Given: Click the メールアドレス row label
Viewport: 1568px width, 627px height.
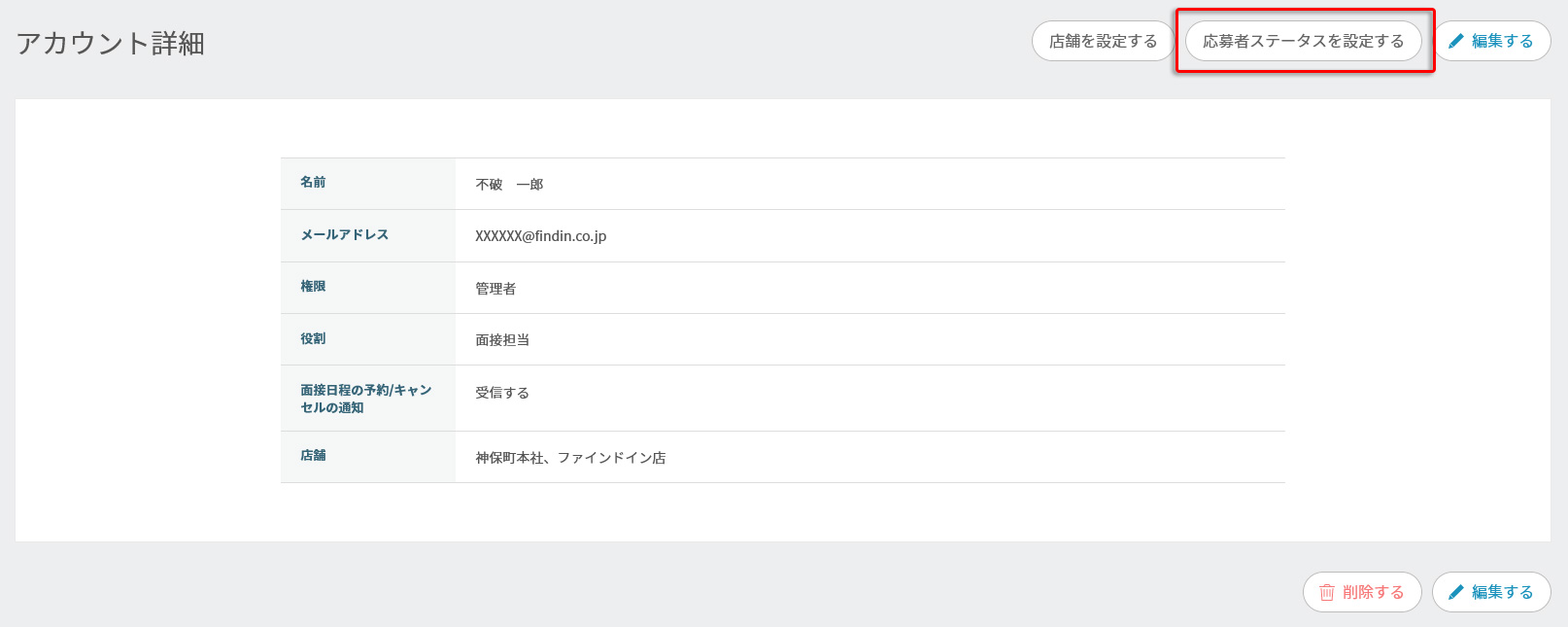Looking at the screenshot, I should tap(344, 235).
